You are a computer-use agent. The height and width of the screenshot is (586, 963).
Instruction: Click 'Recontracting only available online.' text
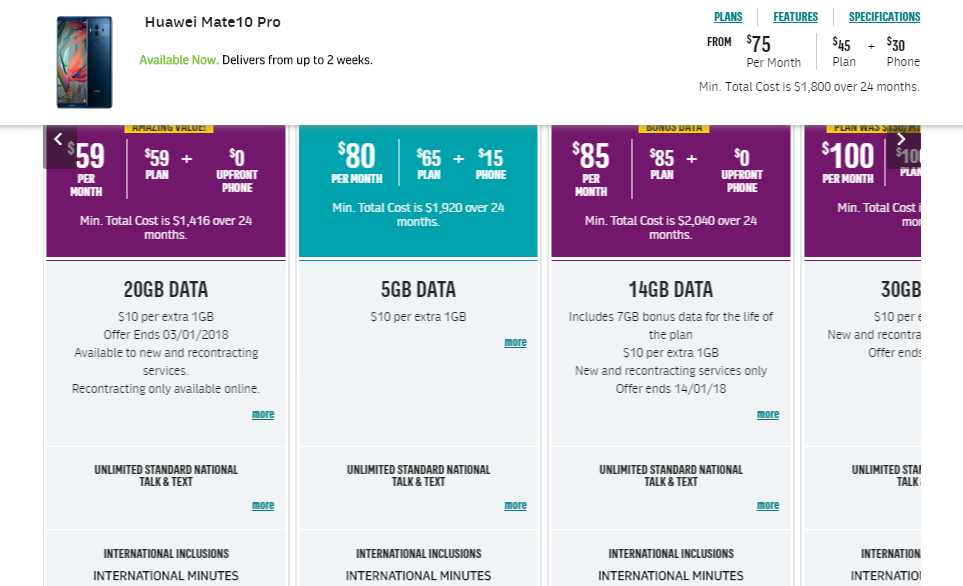click(x=166, y=389)
